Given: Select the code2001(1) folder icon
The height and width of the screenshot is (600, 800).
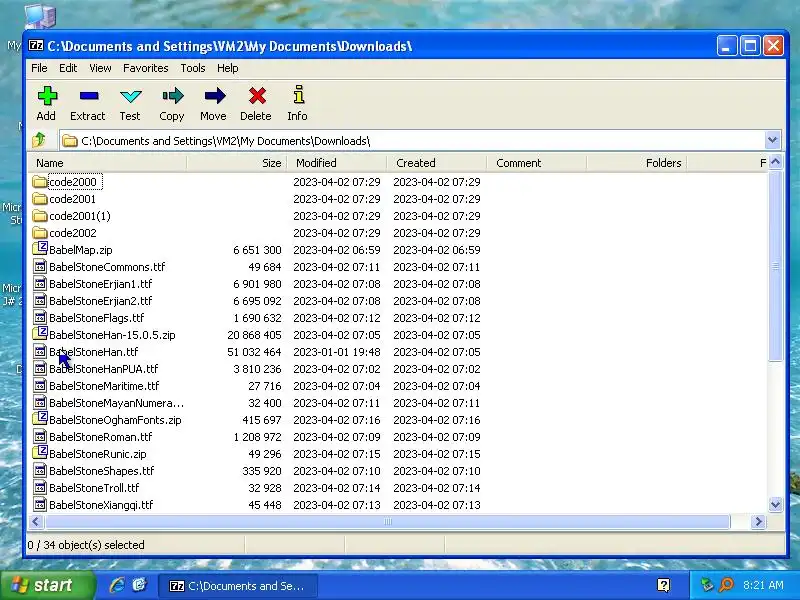Looking at the screenshot, I should (39, 216).
